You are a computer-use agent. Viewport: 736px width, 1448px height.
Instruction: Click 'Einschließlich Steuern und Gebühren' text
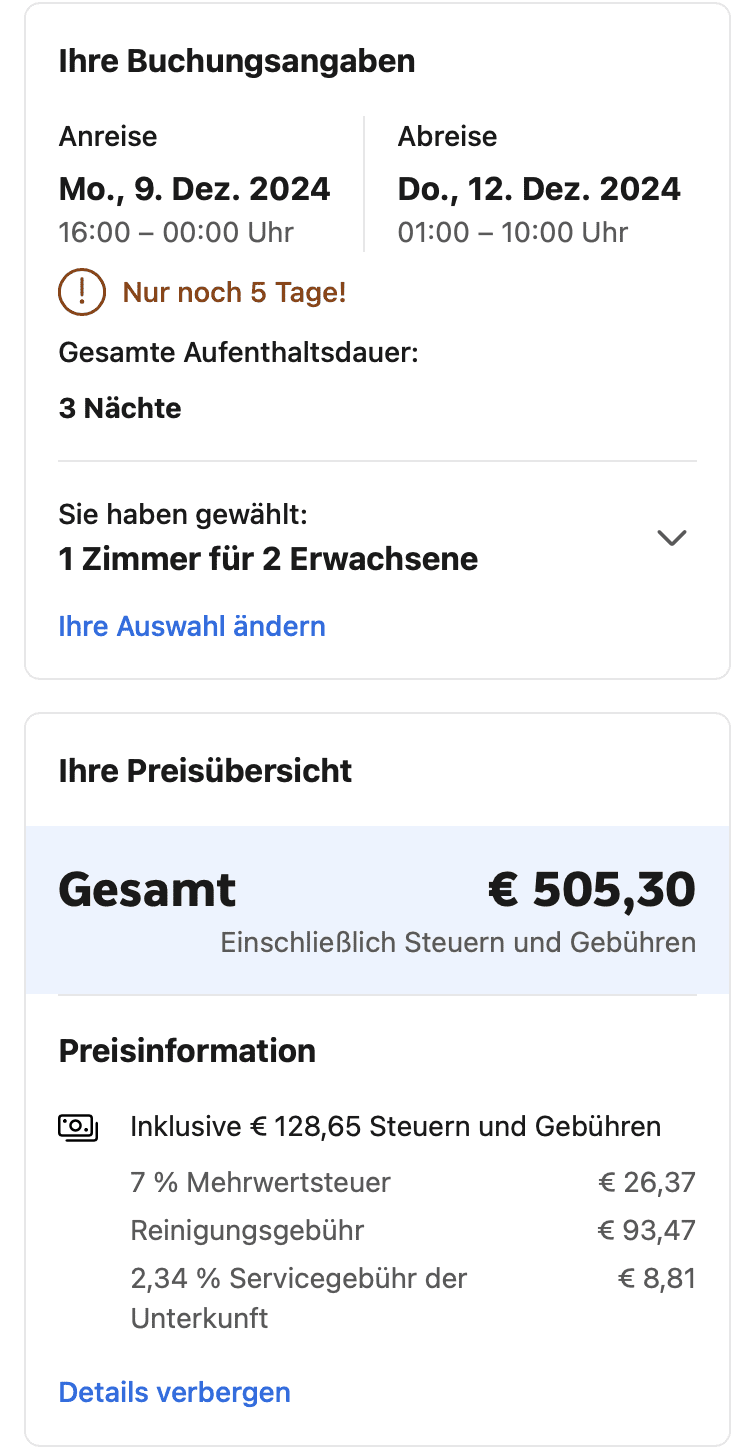pyautogui.click(x=458, y=943)
